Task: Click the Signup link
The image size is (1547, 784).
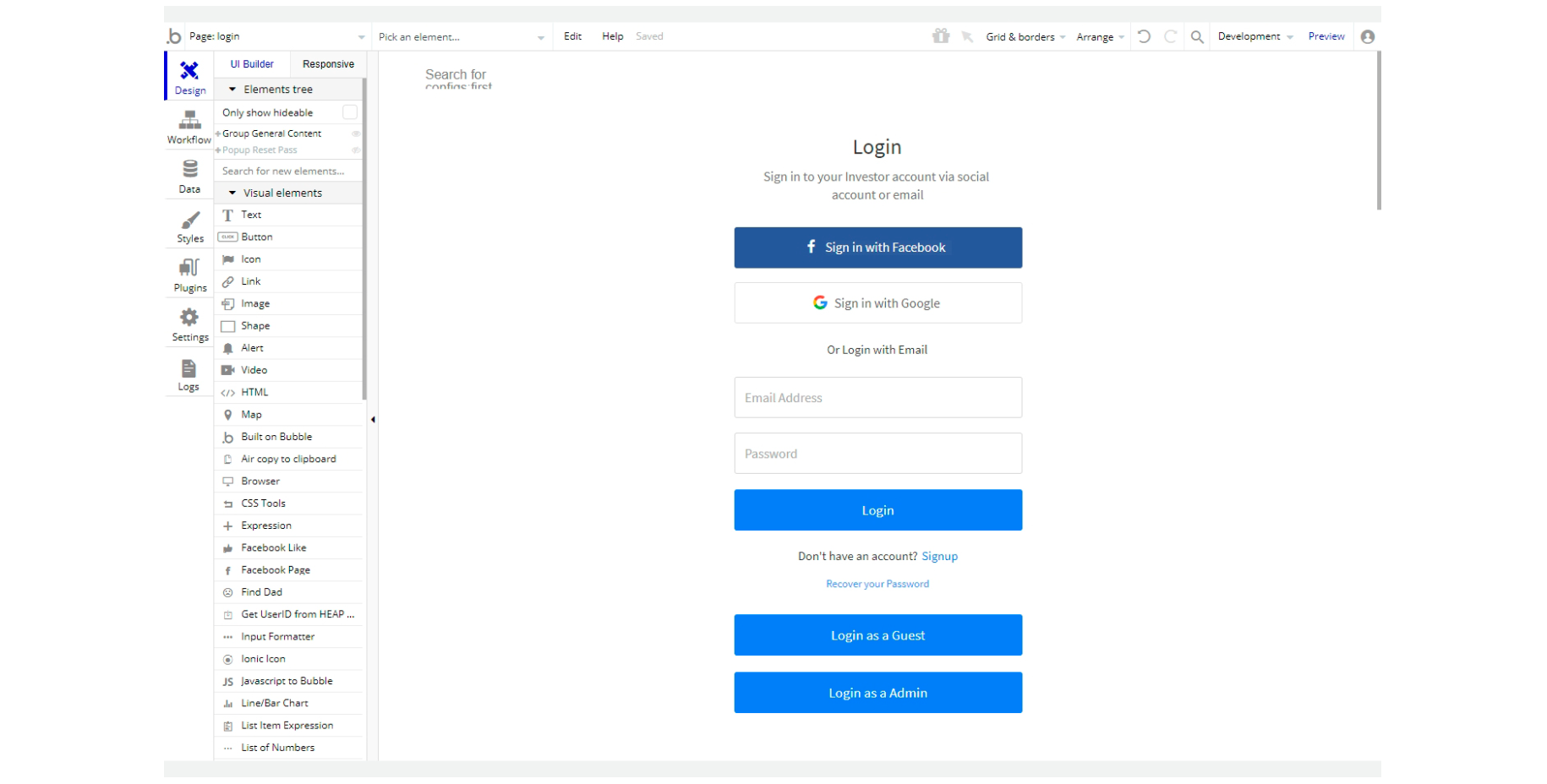Action: tap(939, 556)
